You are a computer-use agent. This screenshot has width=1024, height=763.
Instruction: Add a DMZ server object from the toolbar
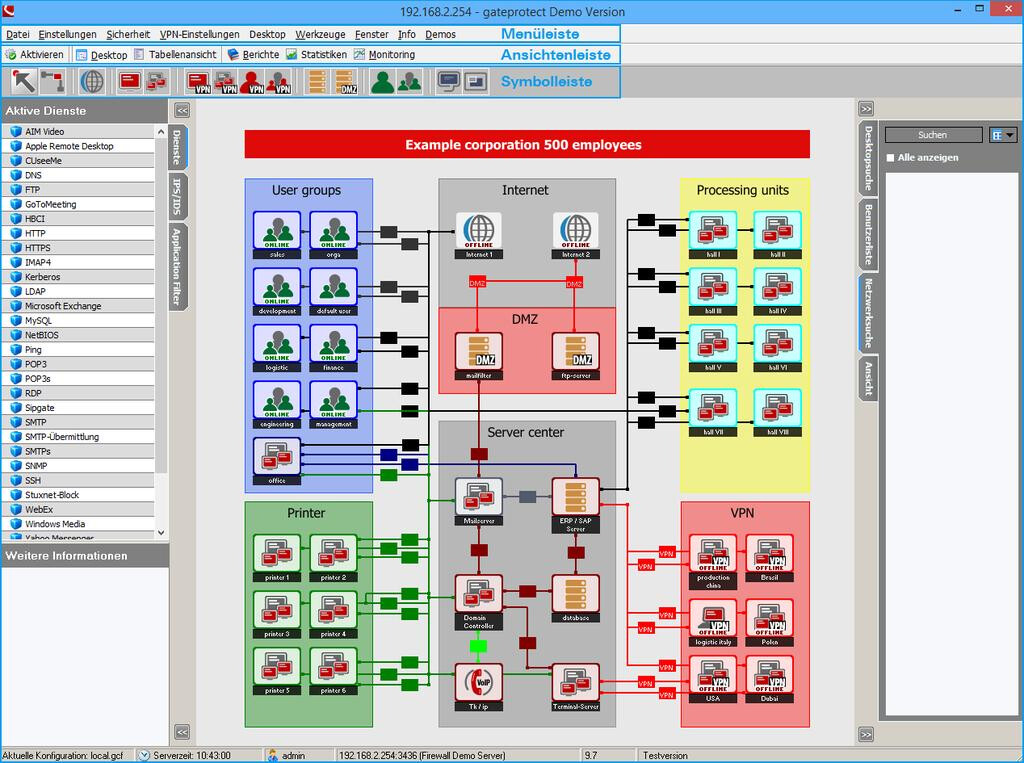coord(346,82)
